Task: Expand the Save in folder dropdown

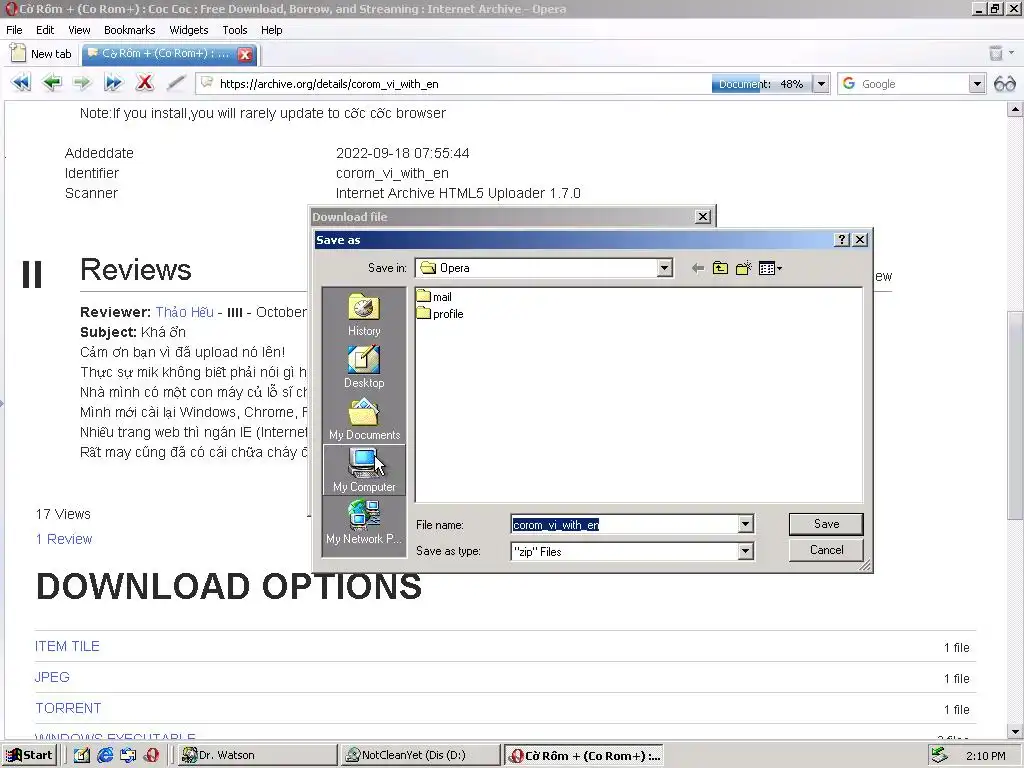Action: (x=664, y=268)
